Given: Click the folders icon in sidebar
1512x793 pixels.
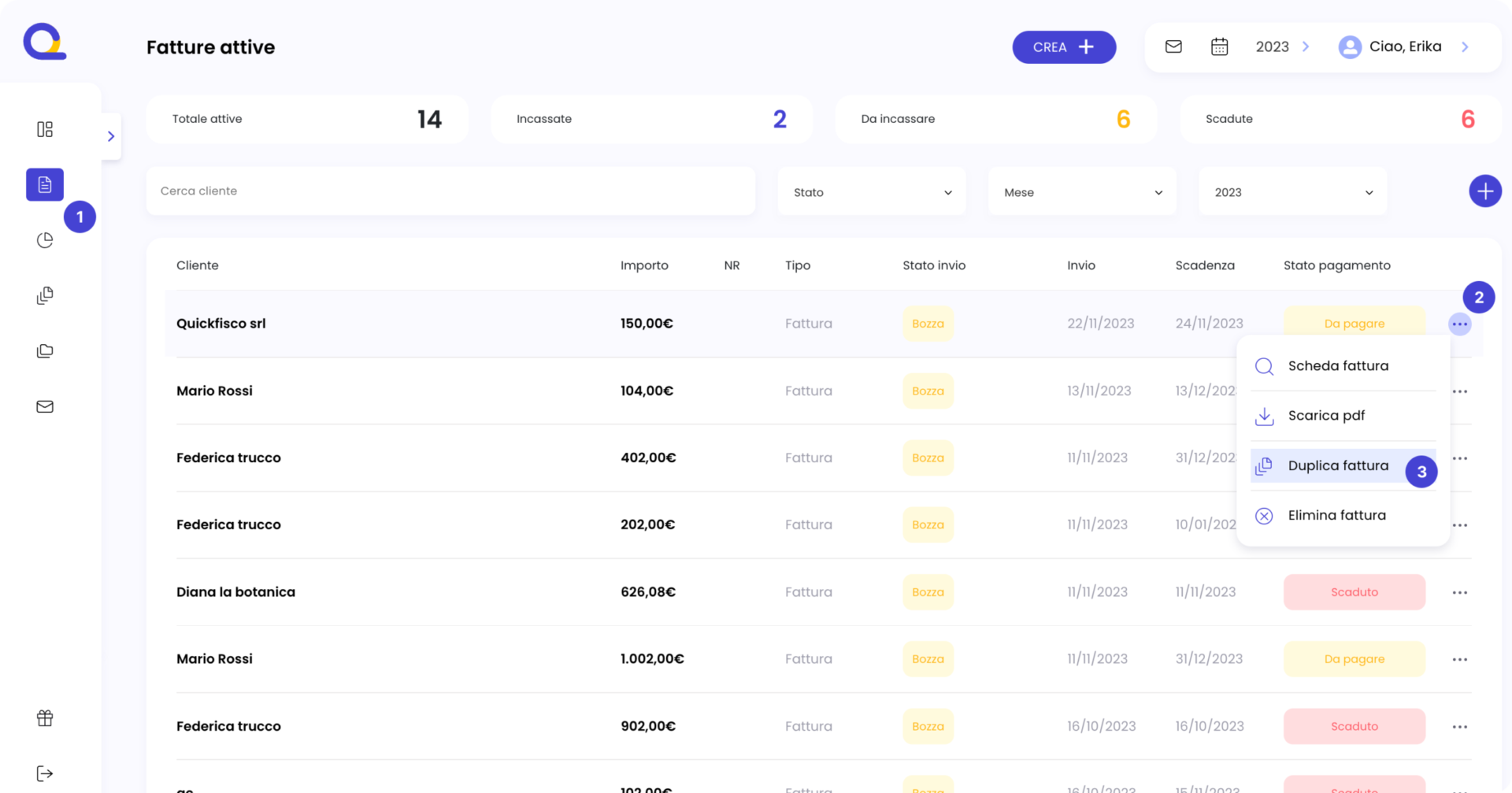Looking at the screenshot, I should click(x=45, y=351).
